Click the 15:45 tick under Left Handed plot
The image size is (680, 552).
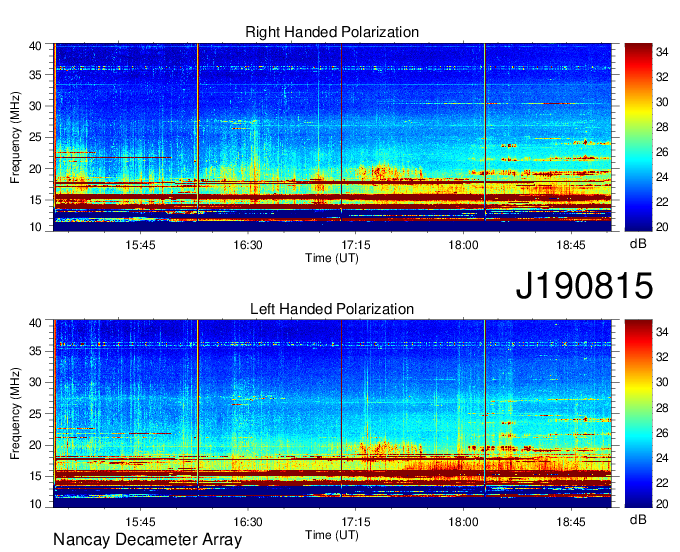140,522
